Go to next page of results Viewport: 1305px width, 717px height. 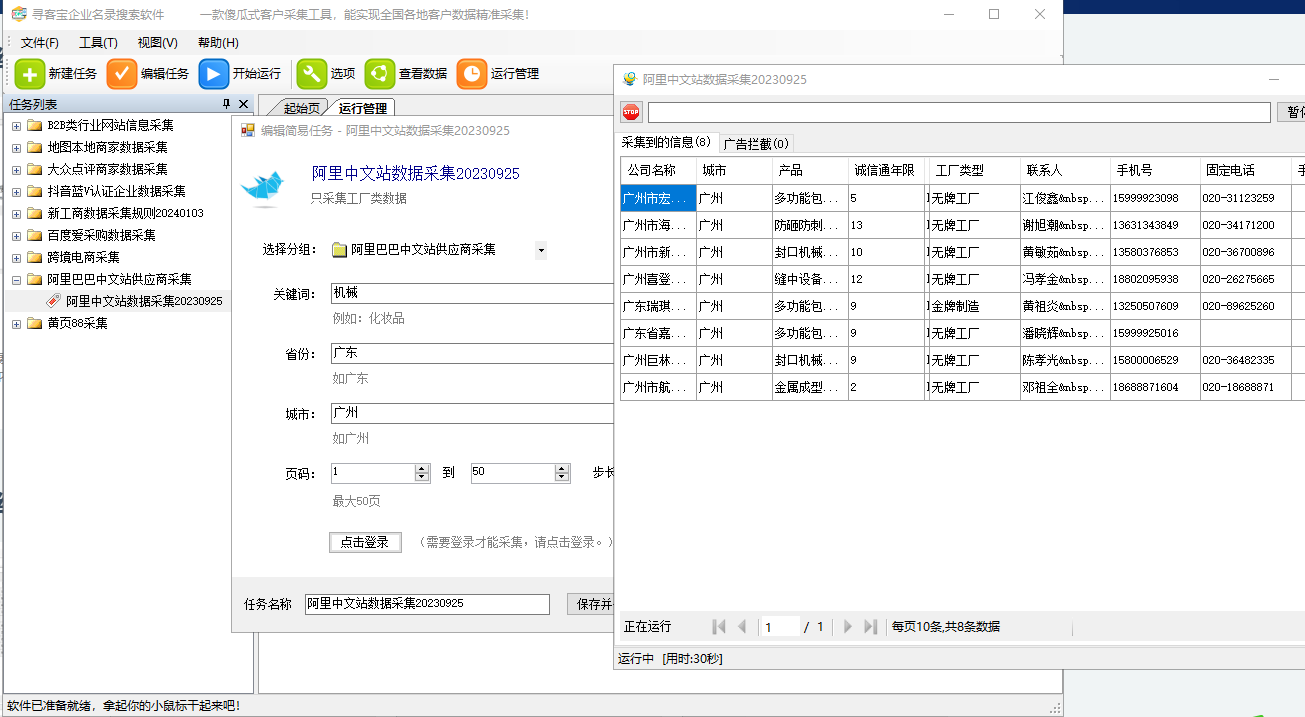[x=848, y=627]
